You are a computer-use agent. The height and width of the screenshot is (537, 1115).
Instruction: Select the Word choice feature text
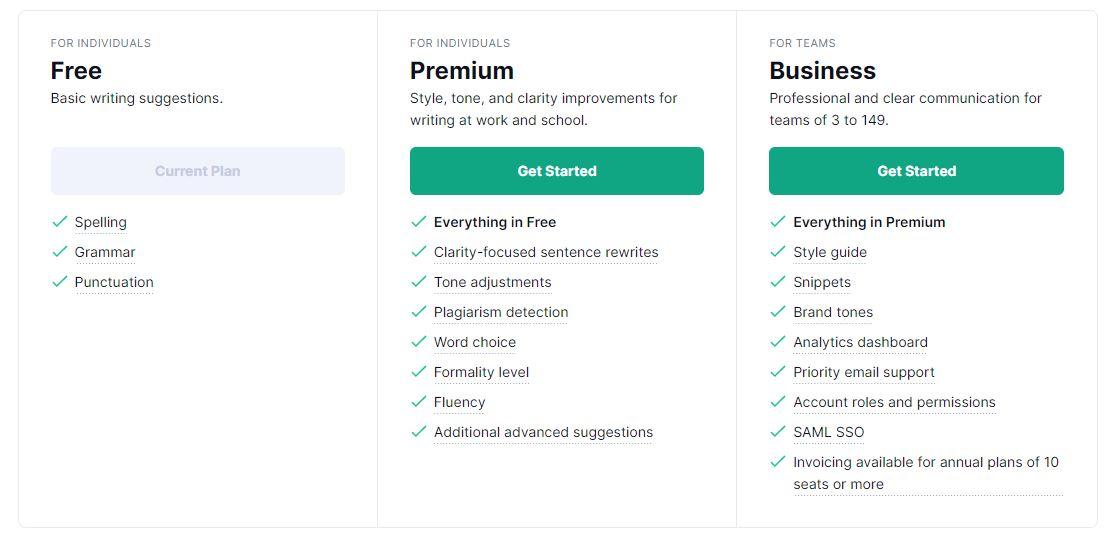[474, 342]
